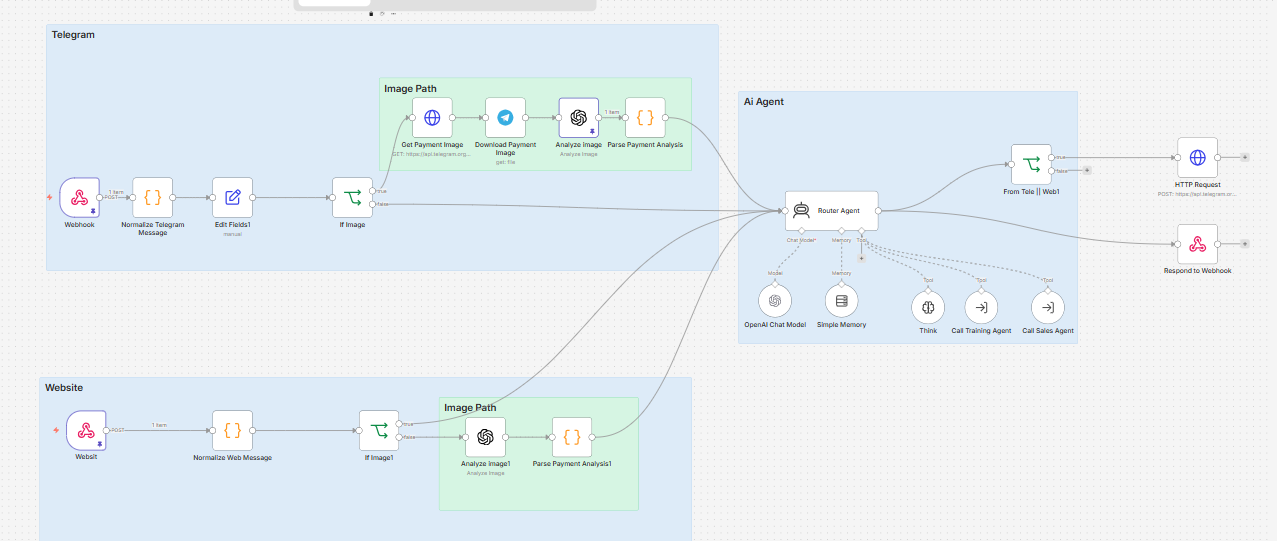Open the Simple Memory sub-node

point(841,301)
